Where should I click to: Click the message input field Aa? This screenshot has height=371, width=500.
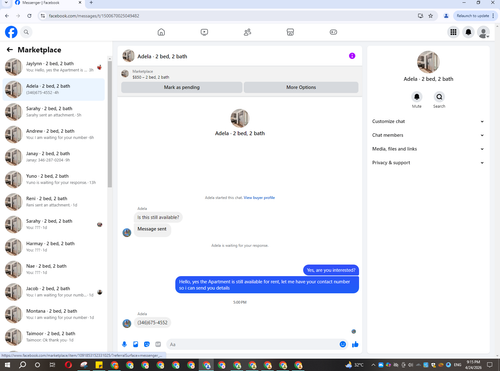253,344
